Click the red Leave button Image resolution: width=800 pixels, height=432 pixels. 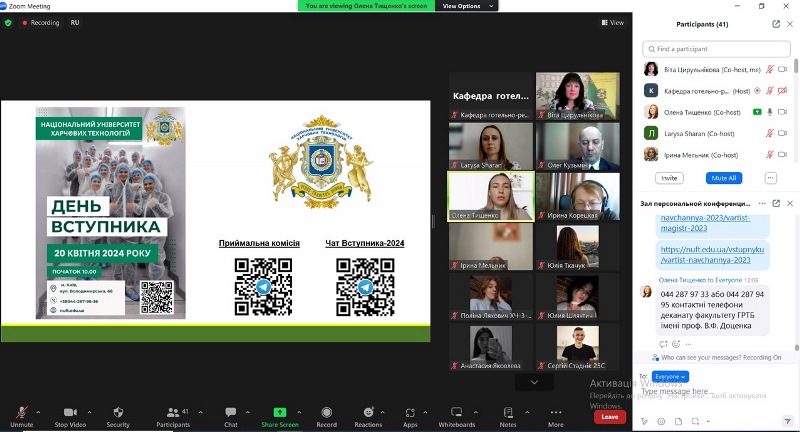[610, 417]
